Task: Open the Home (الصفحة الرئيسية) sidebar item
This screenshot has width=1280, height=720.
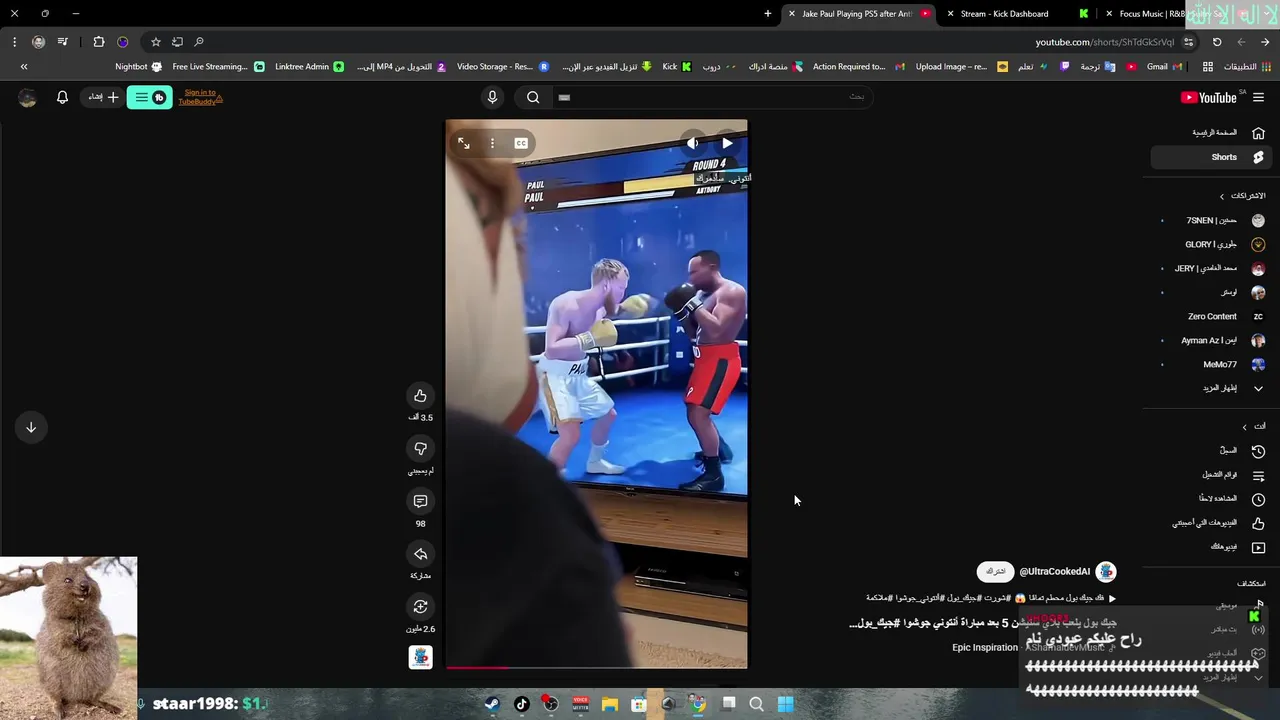Action: (1209, 133)
